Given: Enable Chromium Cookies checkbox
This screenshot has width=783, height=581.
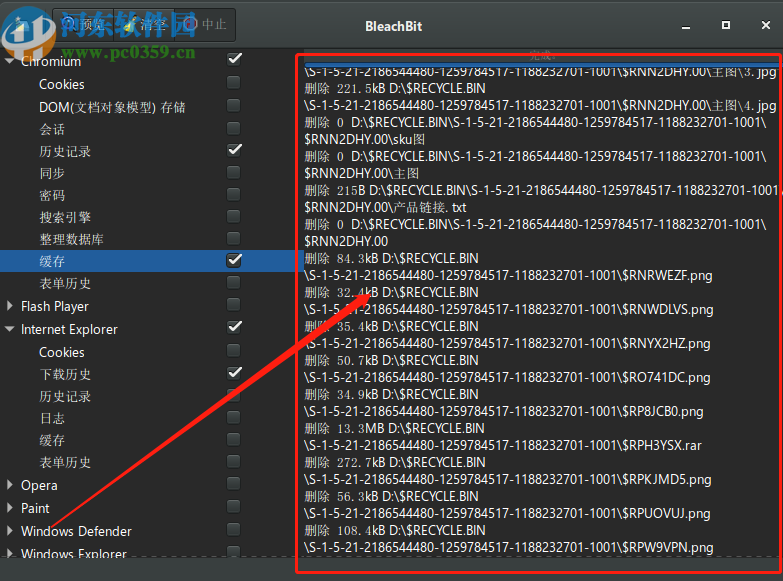Looking at the screenshot, I should (x=234, y=82).
